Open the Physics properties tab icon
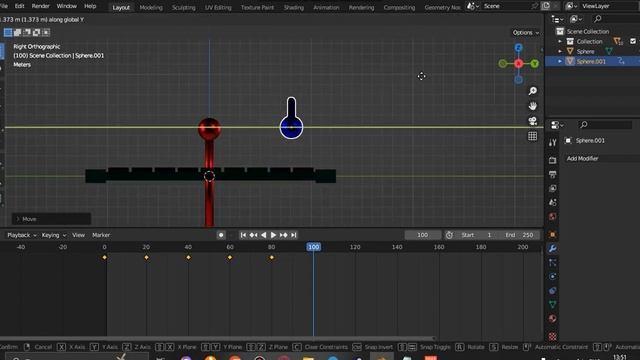This screenshot has width=640, height=360. click(552, 276)
